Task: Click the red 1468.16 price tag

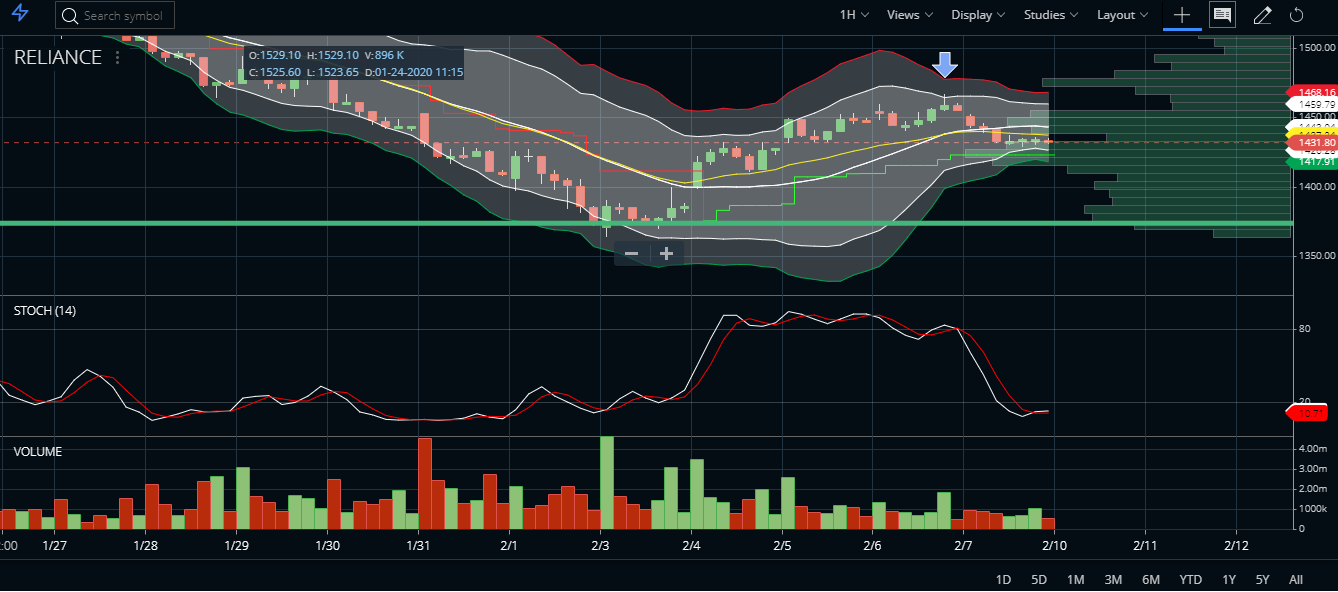Action: coord(1310,92)
